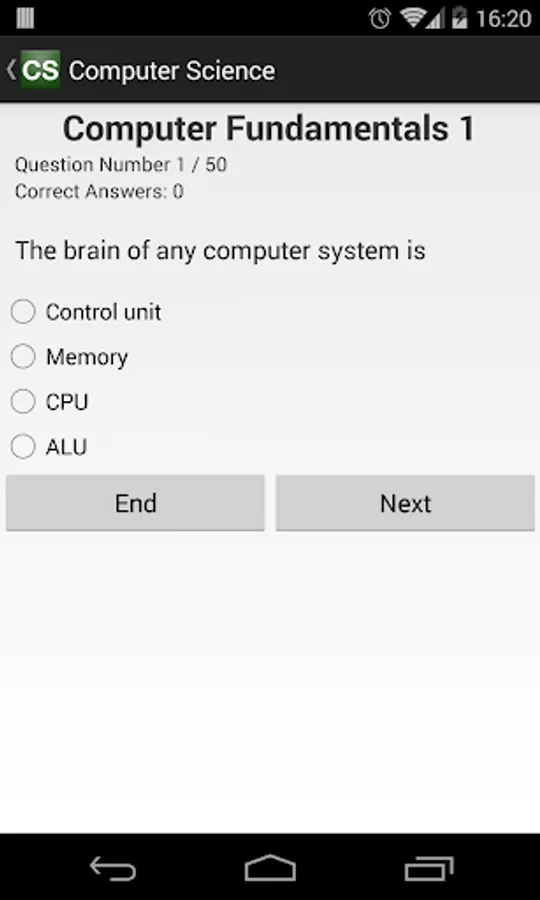This screenshot has width=540, height=900.
Task: Tap the Android home navigation icon
Action: pos(270,868)
